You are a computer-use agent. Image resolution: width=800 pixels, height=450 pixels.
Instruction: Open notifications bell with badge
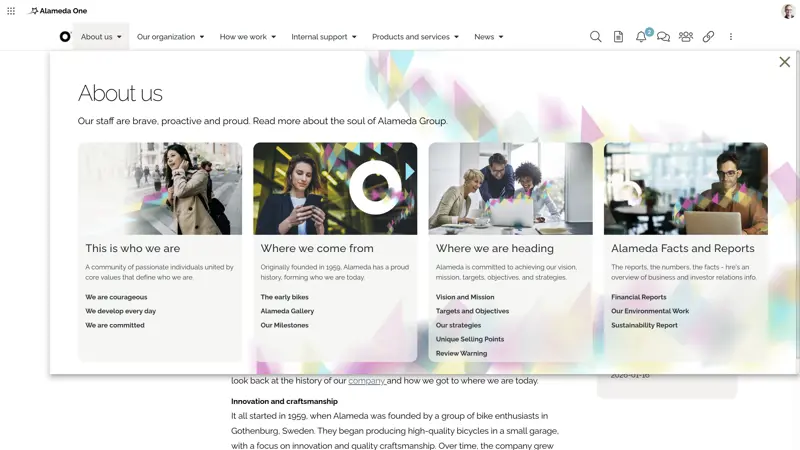click(x=642, y=36)
